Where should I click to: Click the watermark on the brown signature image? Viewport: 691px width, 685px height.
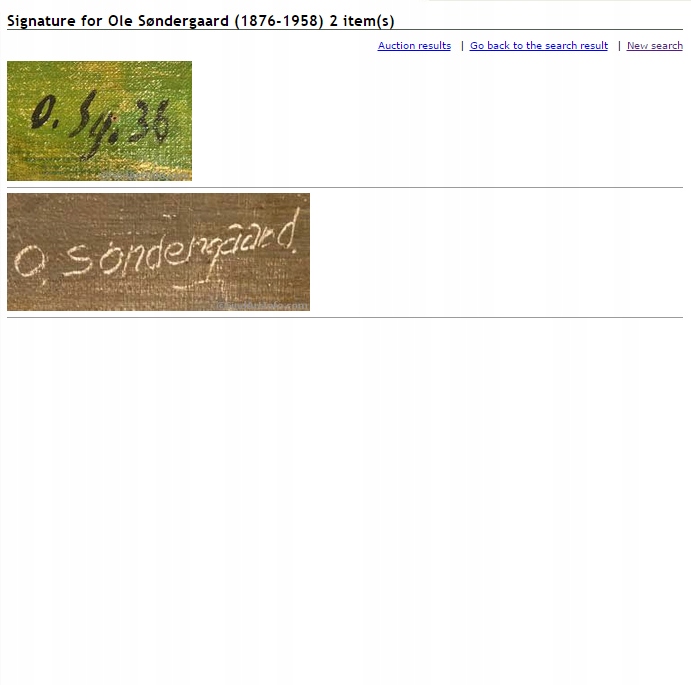pyautogui.click(x=261, y=305)
